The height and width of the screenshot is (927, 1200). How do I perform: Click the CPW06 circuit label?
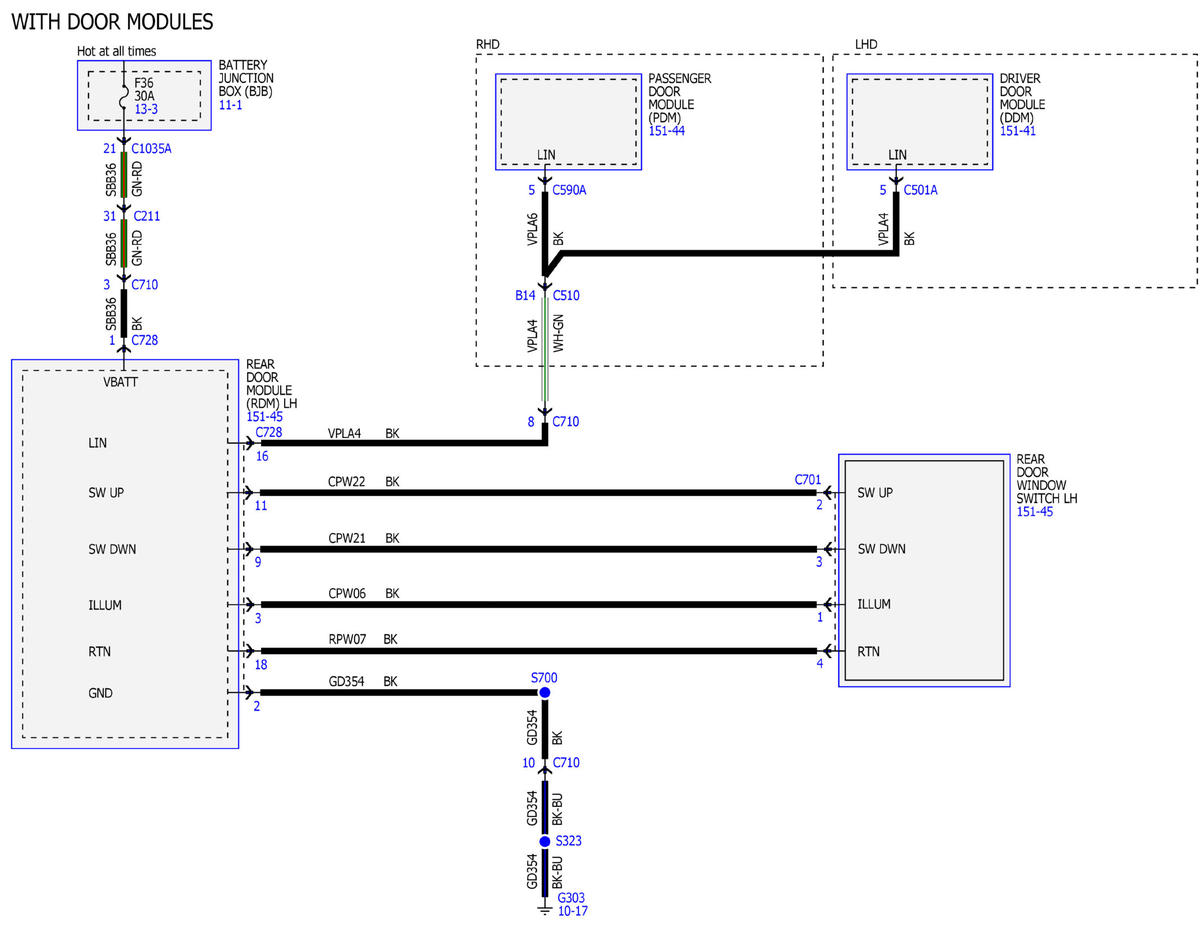[x=347, y=593]
